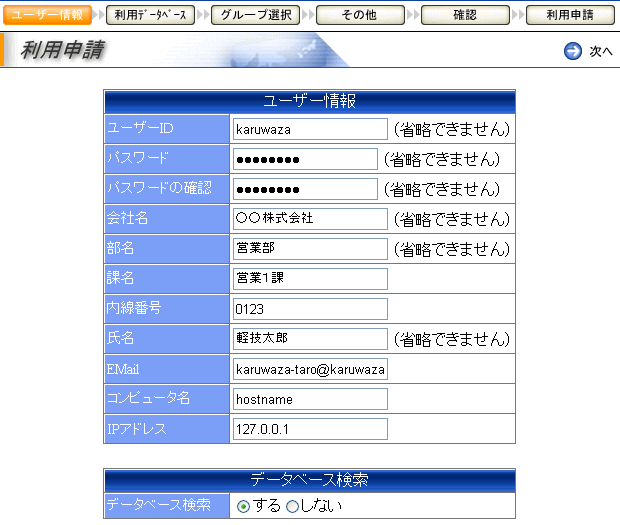Image resolution: width=620 pixels, height=525 pixels.
Task: Switch to the グループ選択 step
Action: click(255, 15)
